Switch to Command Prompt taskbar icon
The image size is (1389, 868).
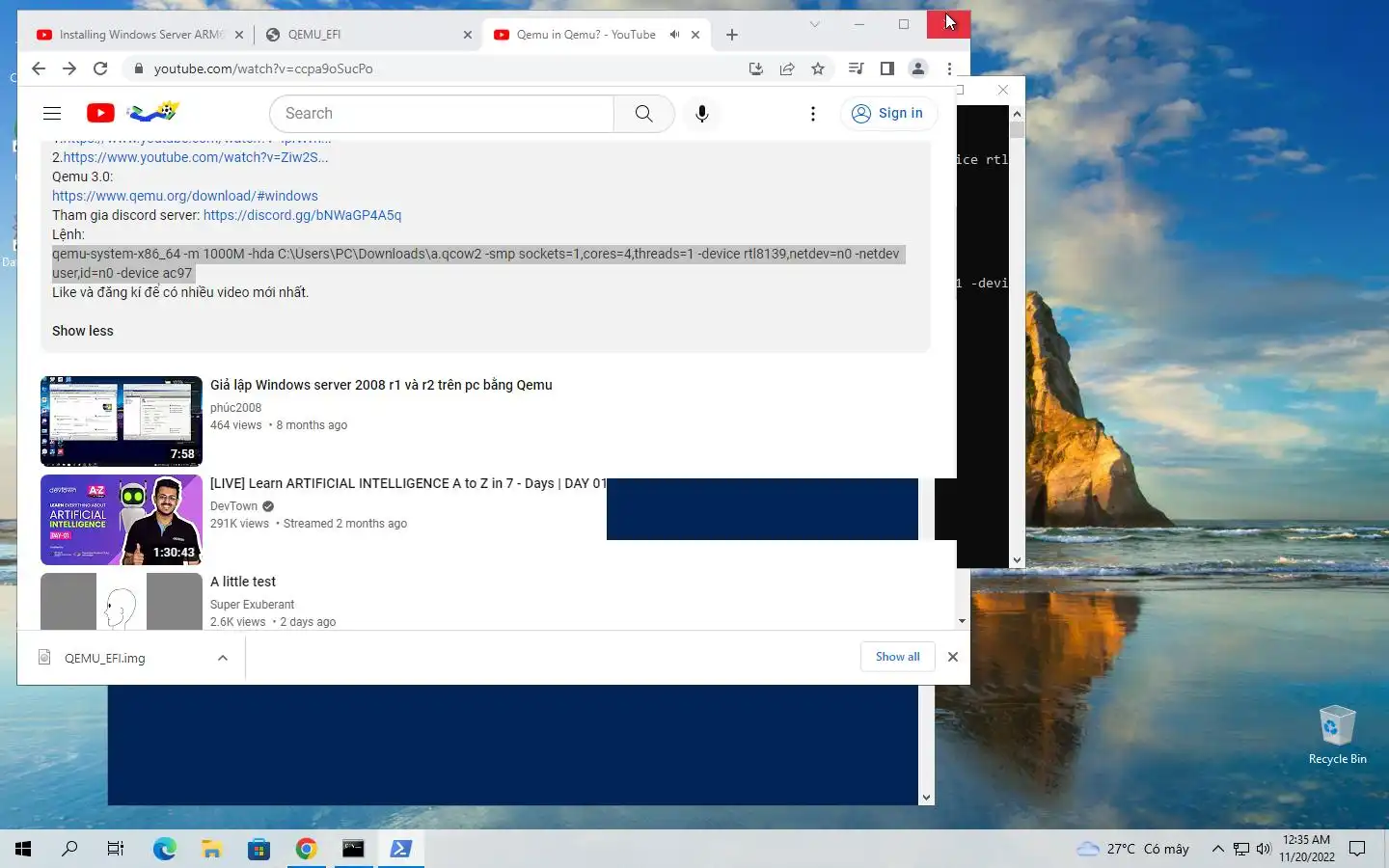tap(353, 849)
